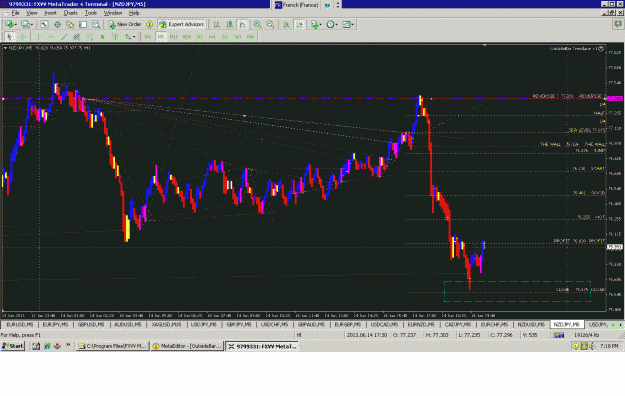Switch to the EURUSD,M5 chart tab
This screenshot has width=625, height=396.
pyautogui.click(x=20, y=325)
